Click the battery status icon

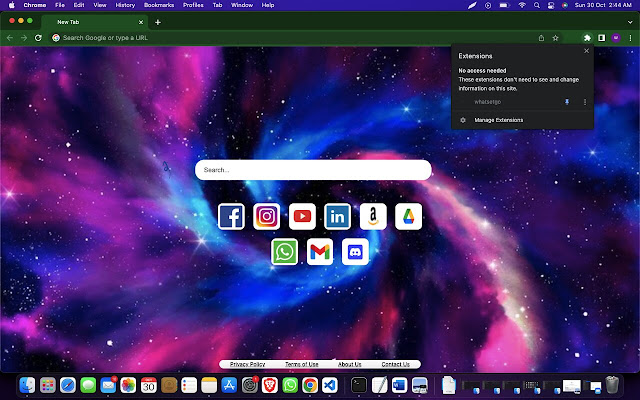pyautogui.click(x=504, y=5)
